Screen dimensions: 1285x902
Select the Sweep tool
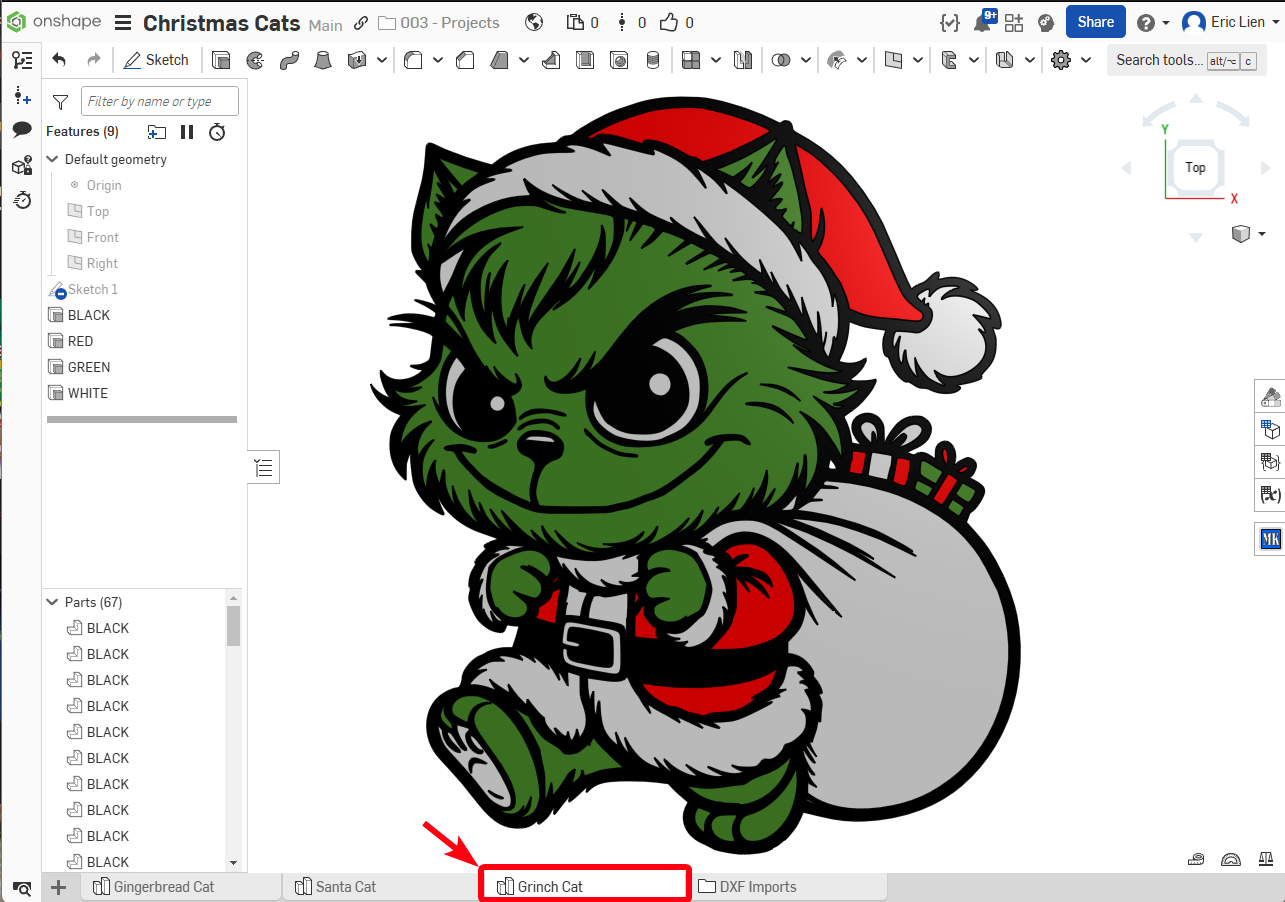[289, 60]
